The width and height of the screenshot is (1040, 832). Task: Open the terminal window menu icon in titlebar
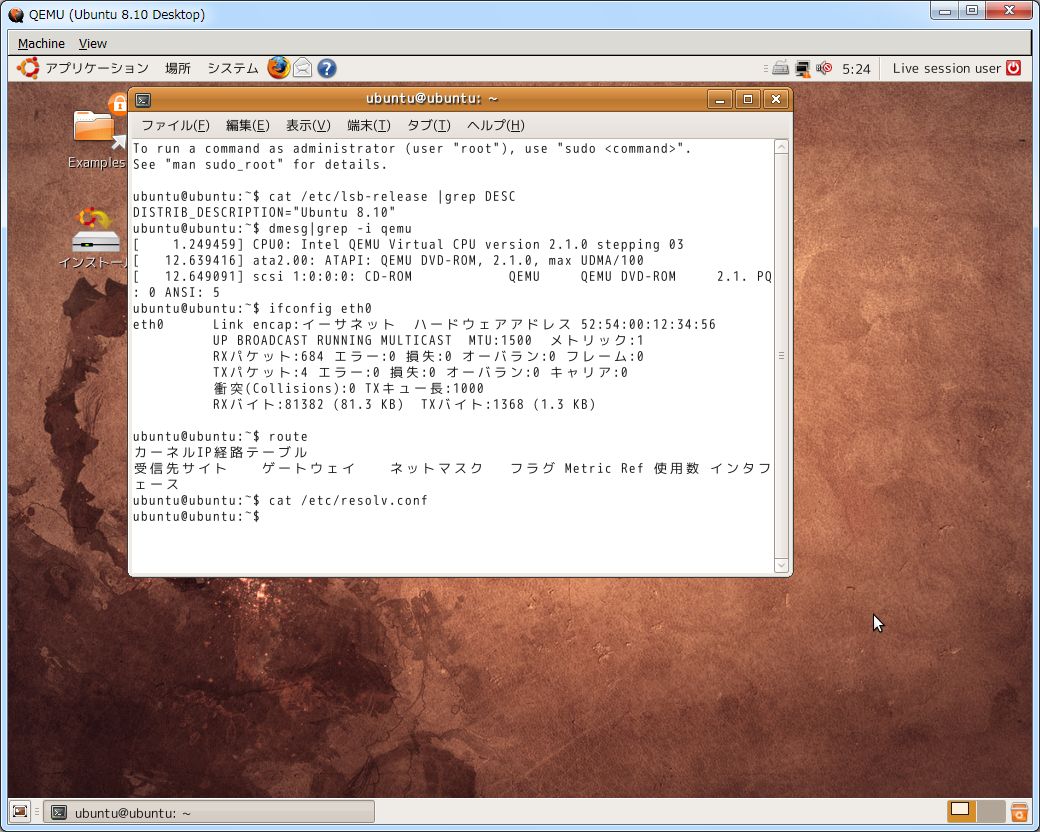tap(143, 100)
